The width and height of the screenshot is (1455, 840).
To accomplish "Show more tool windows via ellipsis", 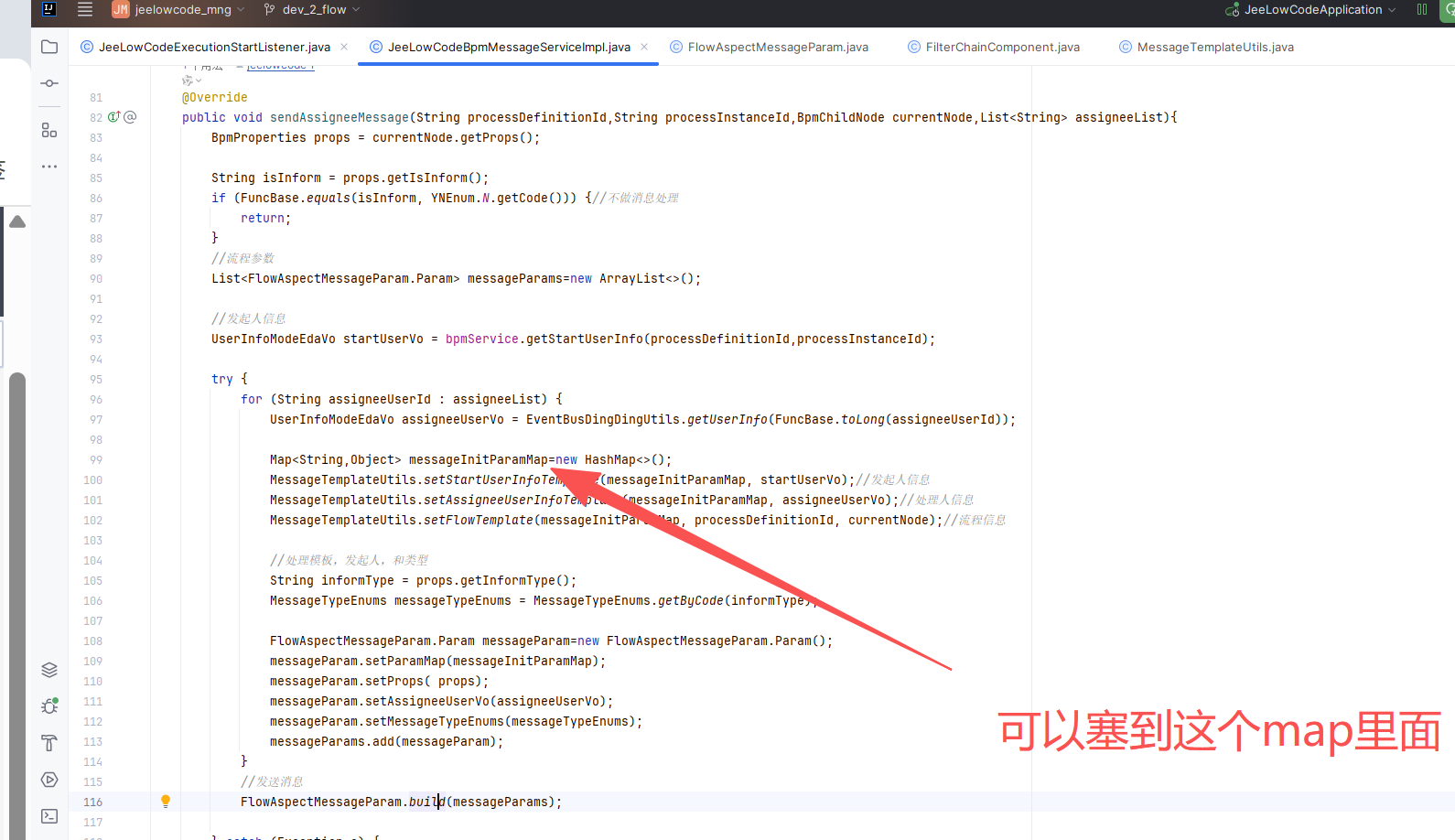I will click(x=49, y=167).
